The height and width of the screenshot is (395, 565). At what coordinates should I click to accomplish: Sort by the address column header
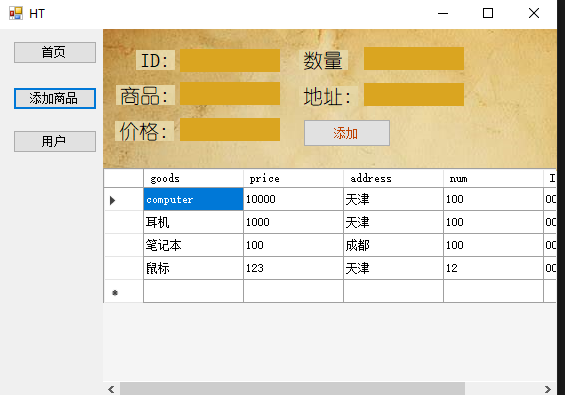393,178
